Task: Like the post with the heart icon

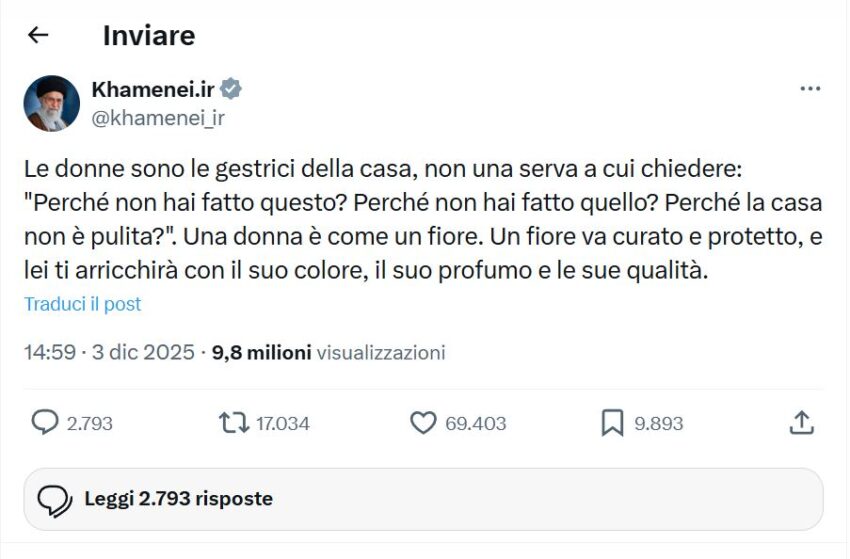Action: pos(423,423)
